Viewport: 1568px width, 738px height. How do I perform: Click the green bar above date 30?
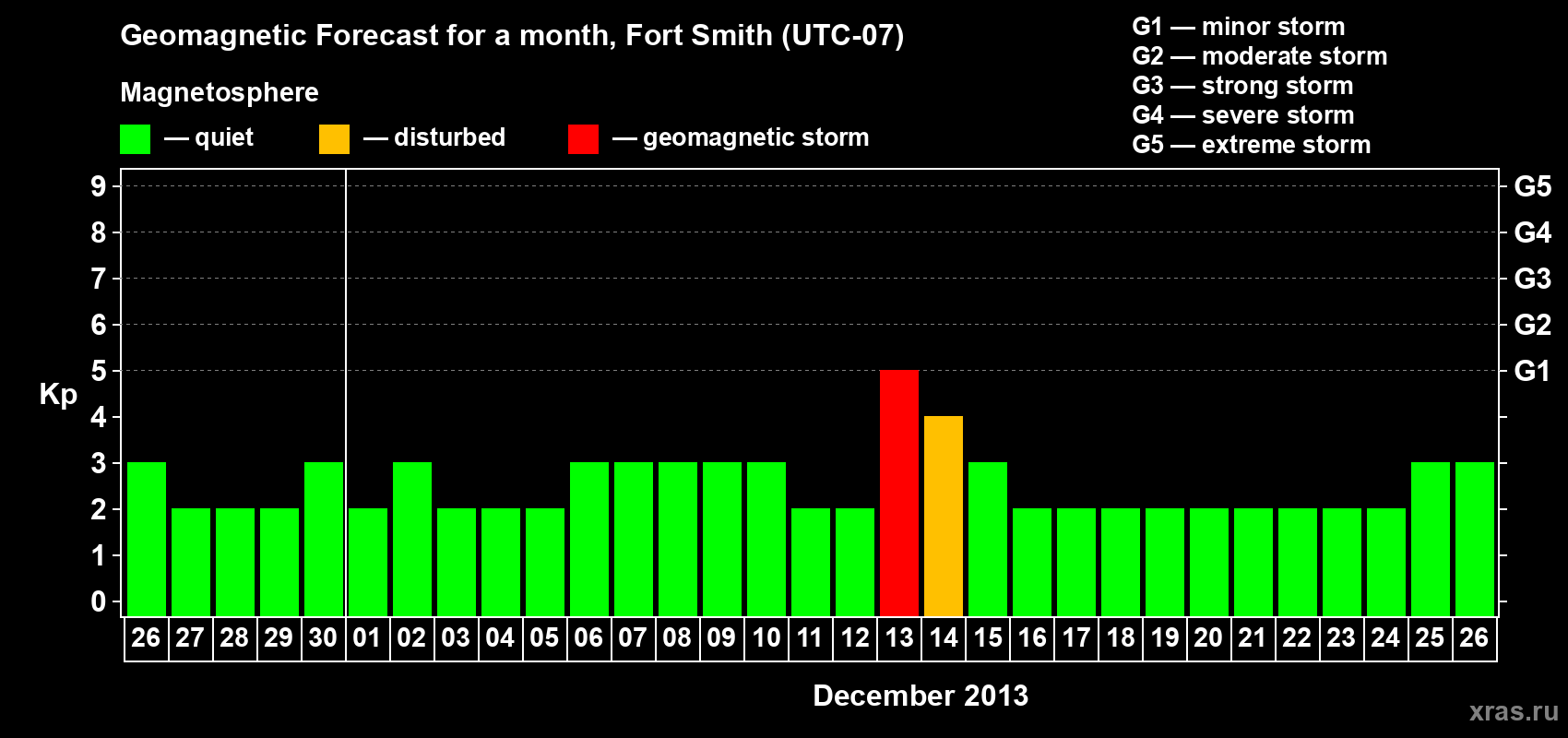click(324, 539)
